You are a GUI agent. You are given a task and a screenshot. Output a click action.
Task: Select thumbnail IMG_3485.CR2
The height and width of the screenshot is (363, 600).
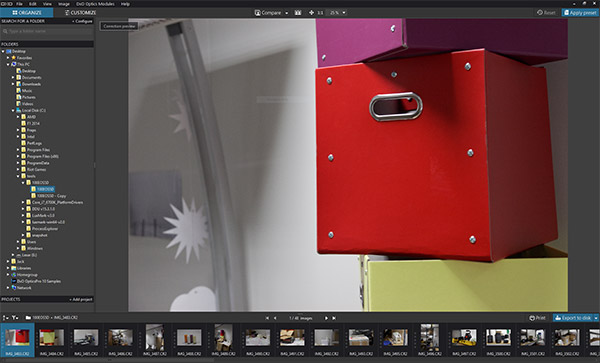(x=86, y=340)
